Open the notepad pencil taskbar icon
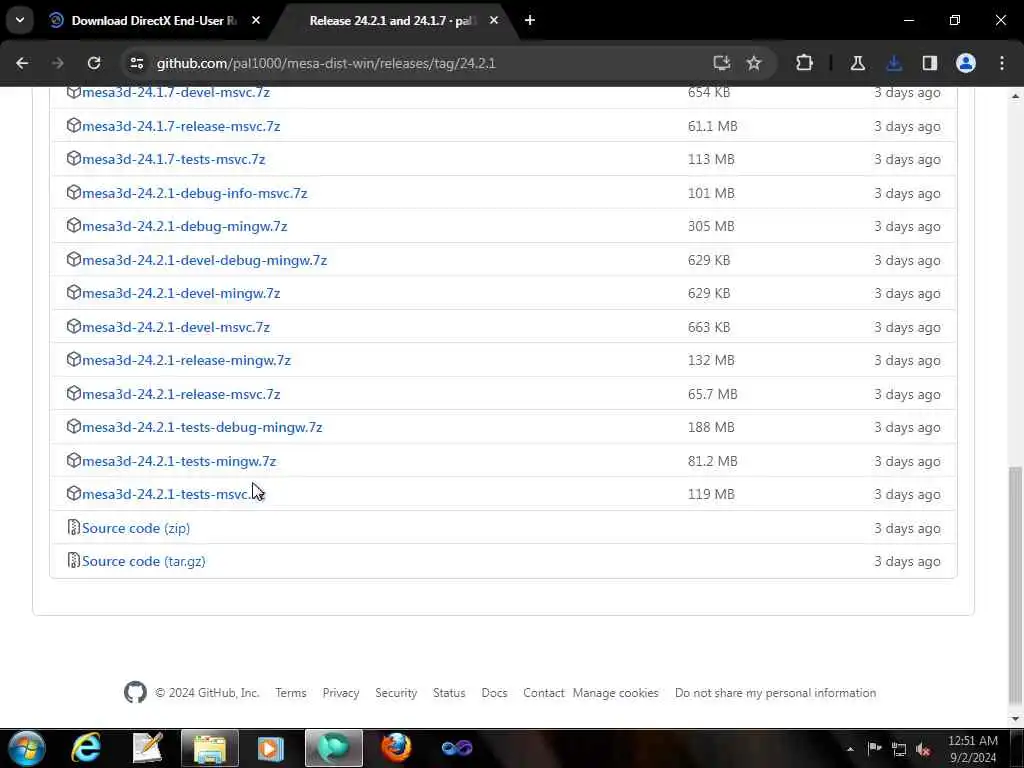1024x768 pixels. (147, 748)
